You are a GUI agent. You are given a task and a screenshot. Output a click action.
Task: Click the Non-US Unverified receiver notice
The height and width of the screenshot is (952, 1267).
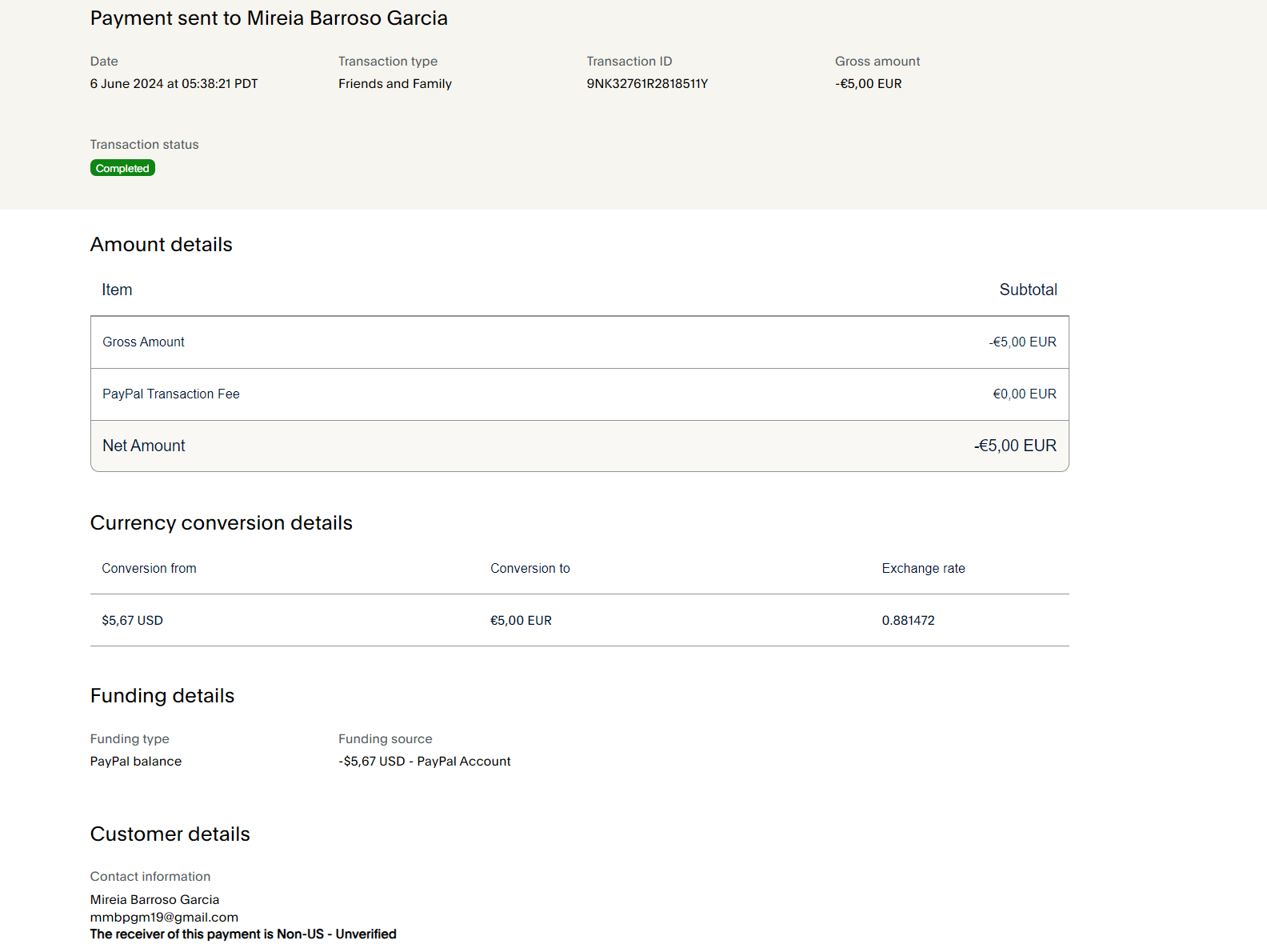pos(243,934)
